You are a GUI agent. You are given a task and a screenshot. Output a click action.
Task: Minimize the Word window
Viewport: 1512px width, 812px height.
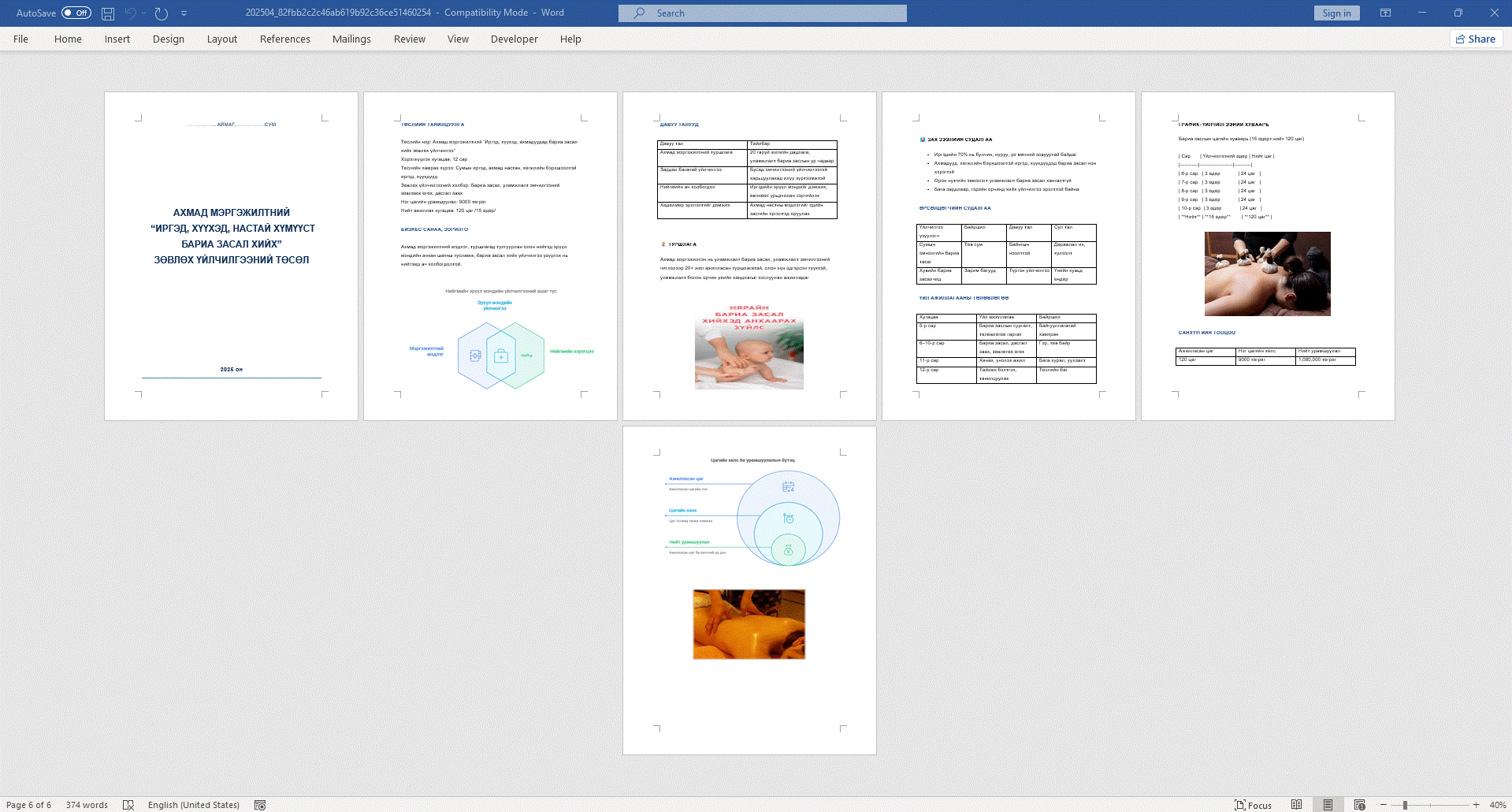click(x=1422, y=13)
